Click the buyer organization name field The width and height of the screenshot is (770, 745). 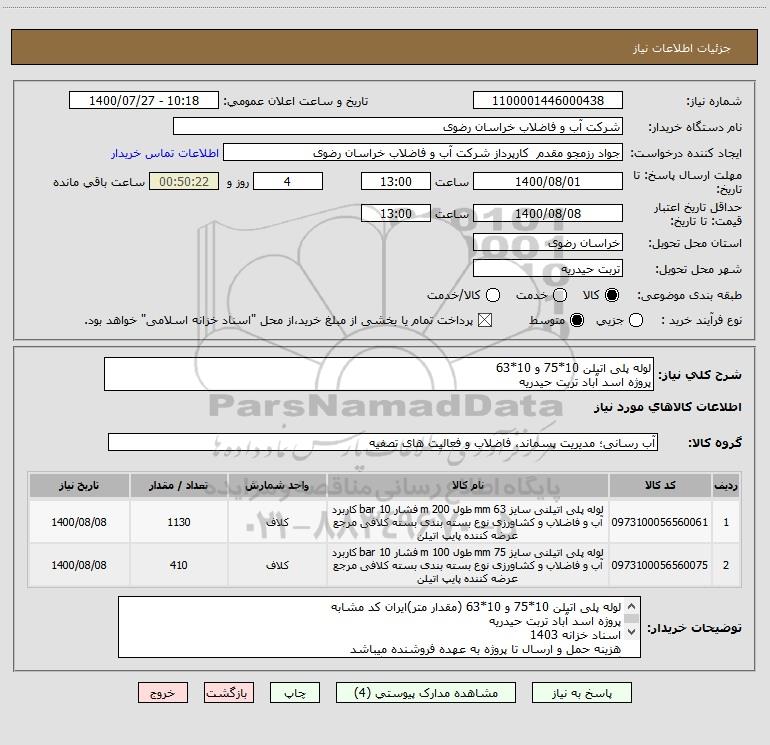[398, 127]
